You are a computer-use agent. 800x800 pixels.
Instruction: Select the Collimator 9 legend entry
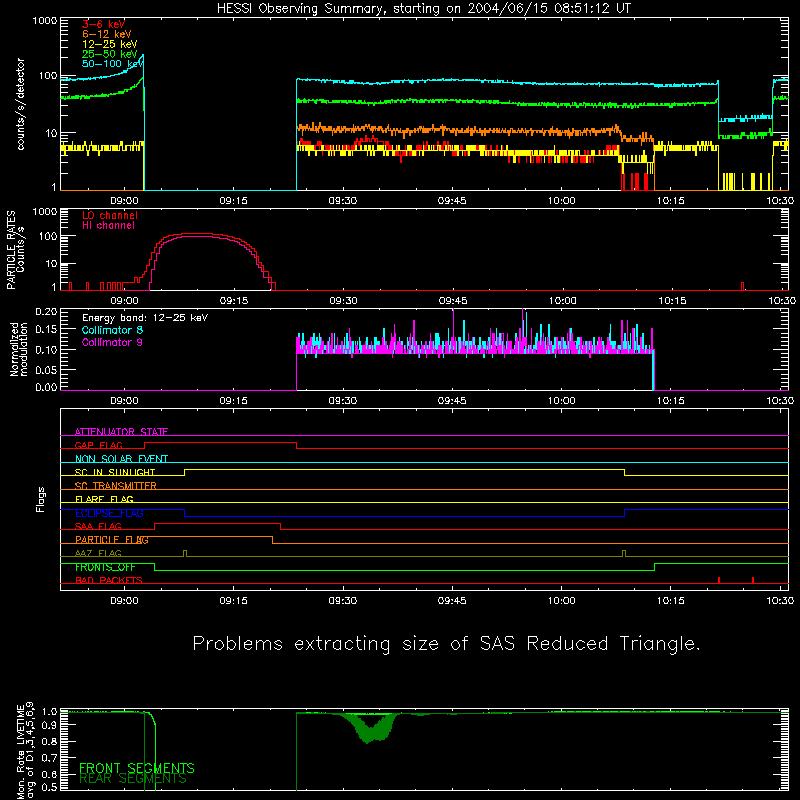click(112, 342)
